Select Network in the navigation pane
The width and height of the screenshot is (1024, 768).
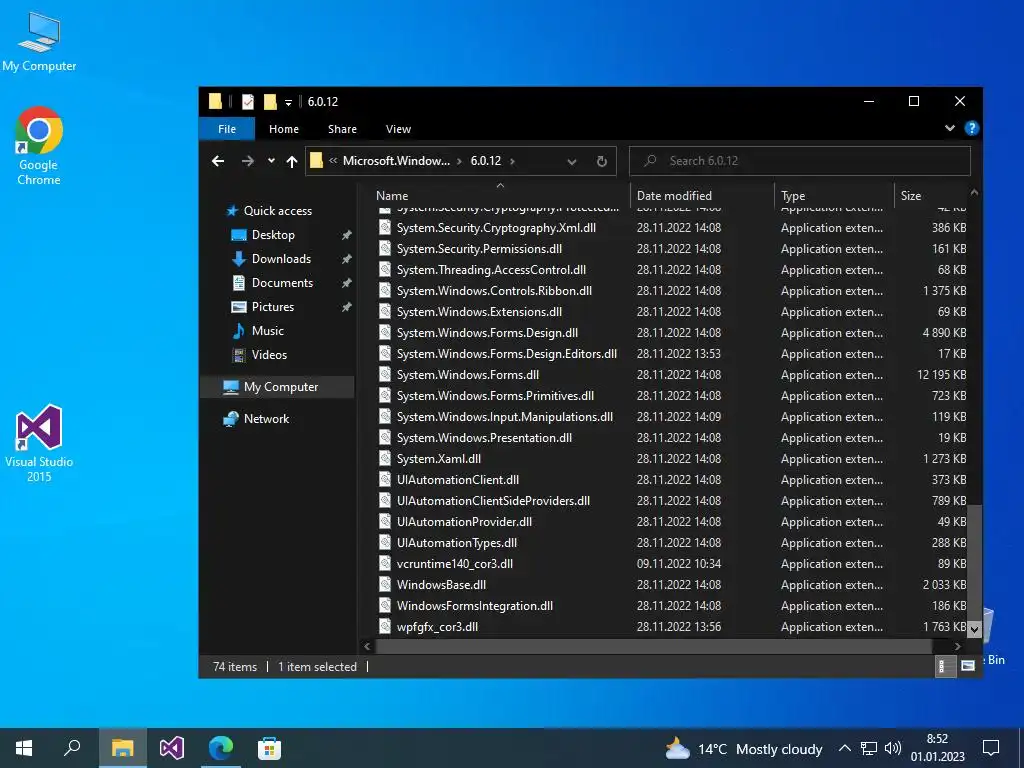pos(265,419)
